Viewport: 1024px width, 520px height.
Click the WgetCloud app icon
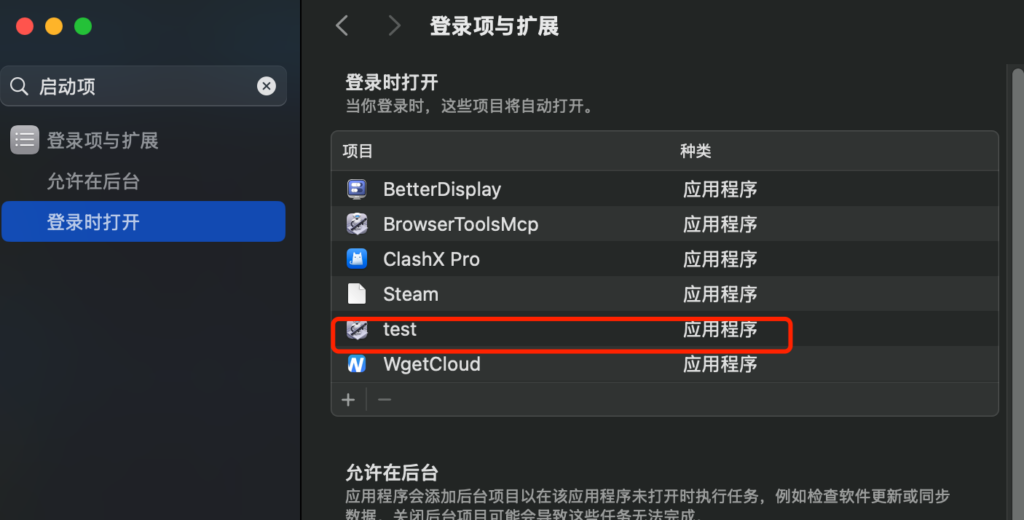coord(357,364)
